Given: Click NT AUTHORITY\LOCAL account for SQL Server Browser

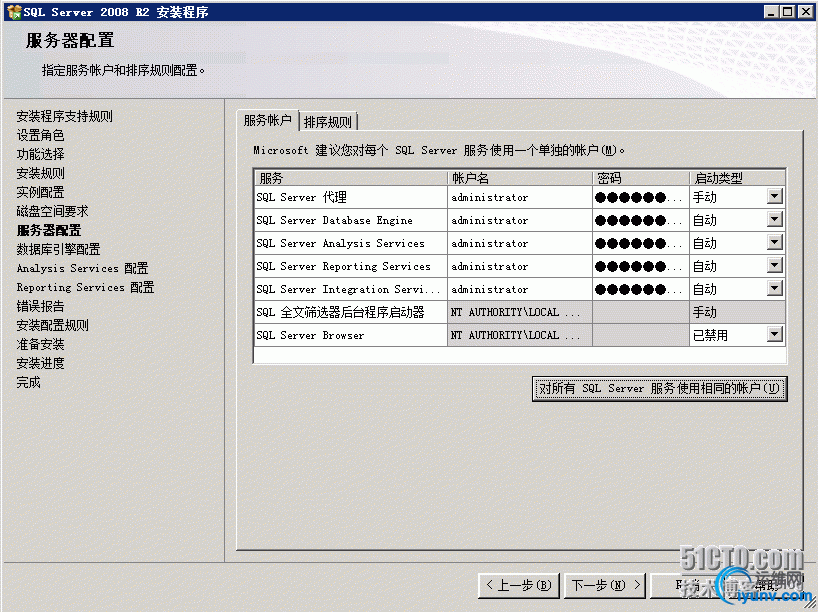Looking at the screenshot, I should 520,335.
